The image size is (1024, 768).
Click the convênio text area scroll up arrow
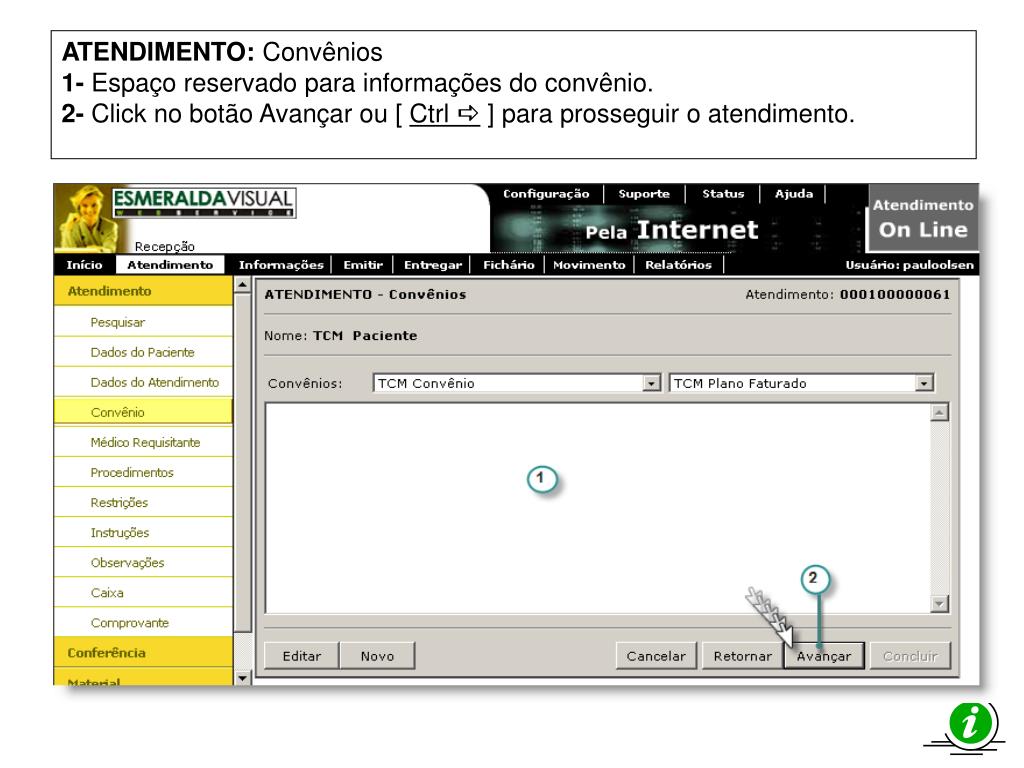(x=939, y=412)
